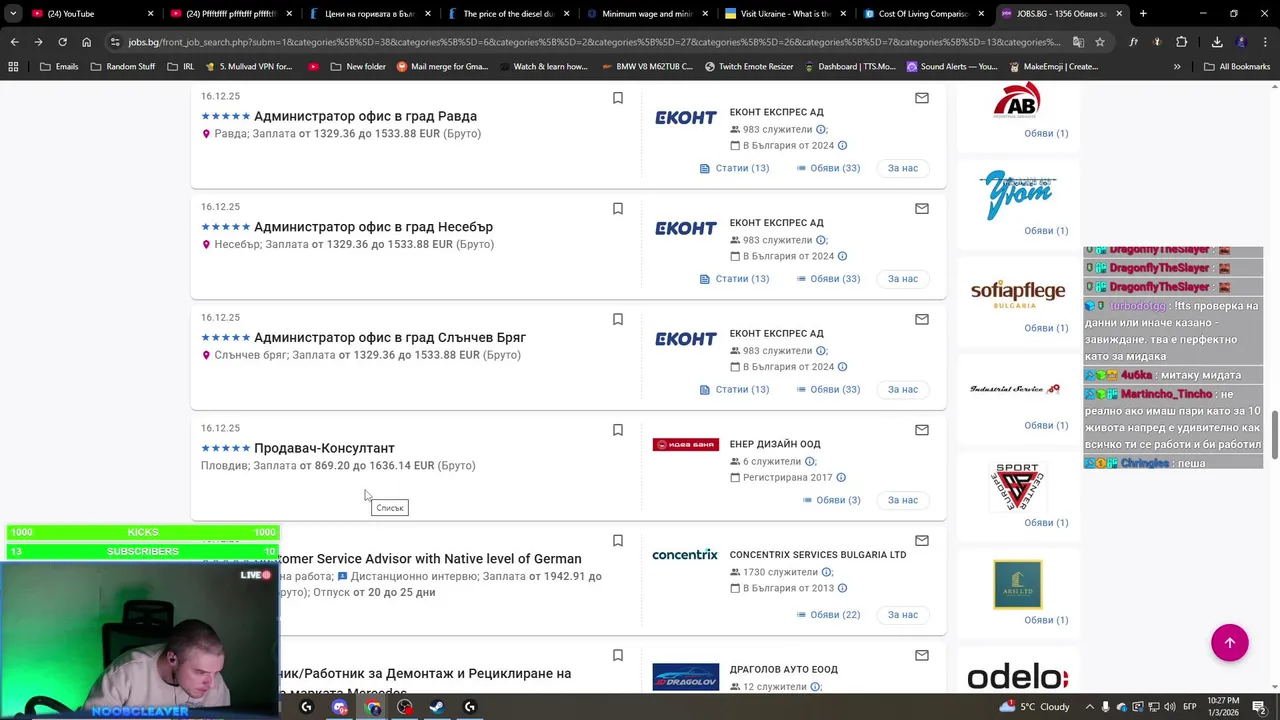Expand the overflow bookmarks chevron
1280x720 pixels.
(1177, 67)
